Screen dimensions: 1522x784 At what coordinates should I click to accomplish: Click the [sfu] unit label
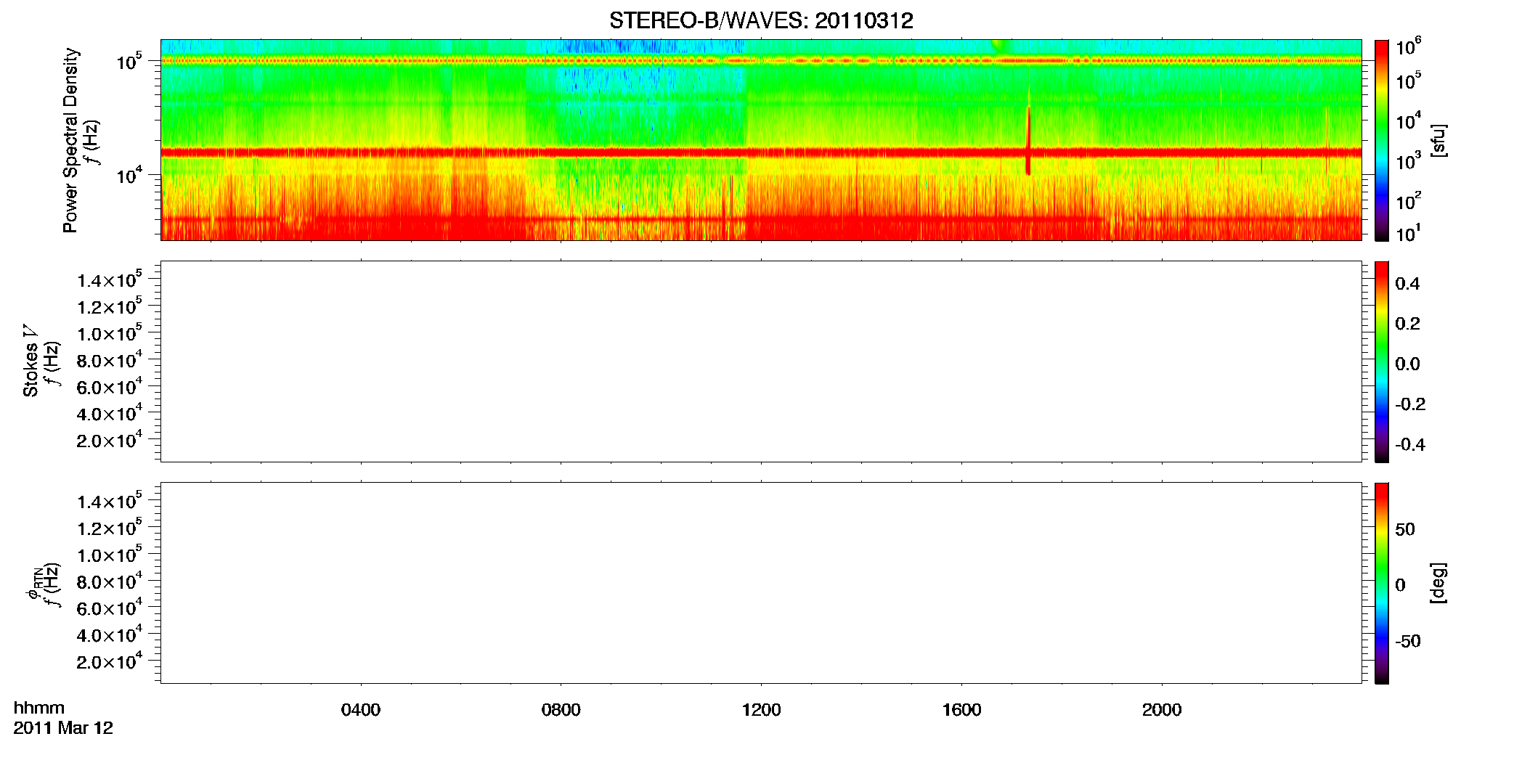pyautogui.click(x=1438, y=140)
